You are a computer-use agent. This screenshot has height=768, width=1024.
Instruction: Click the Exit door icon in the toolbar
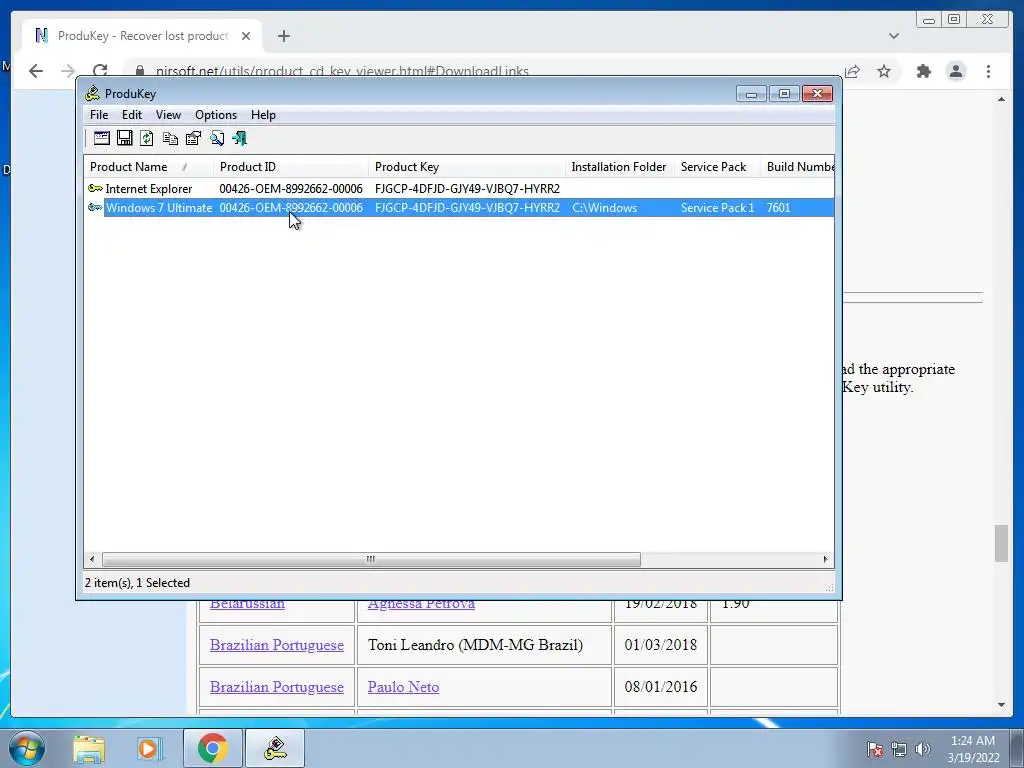pyautogui.click(x=240, y=138)
